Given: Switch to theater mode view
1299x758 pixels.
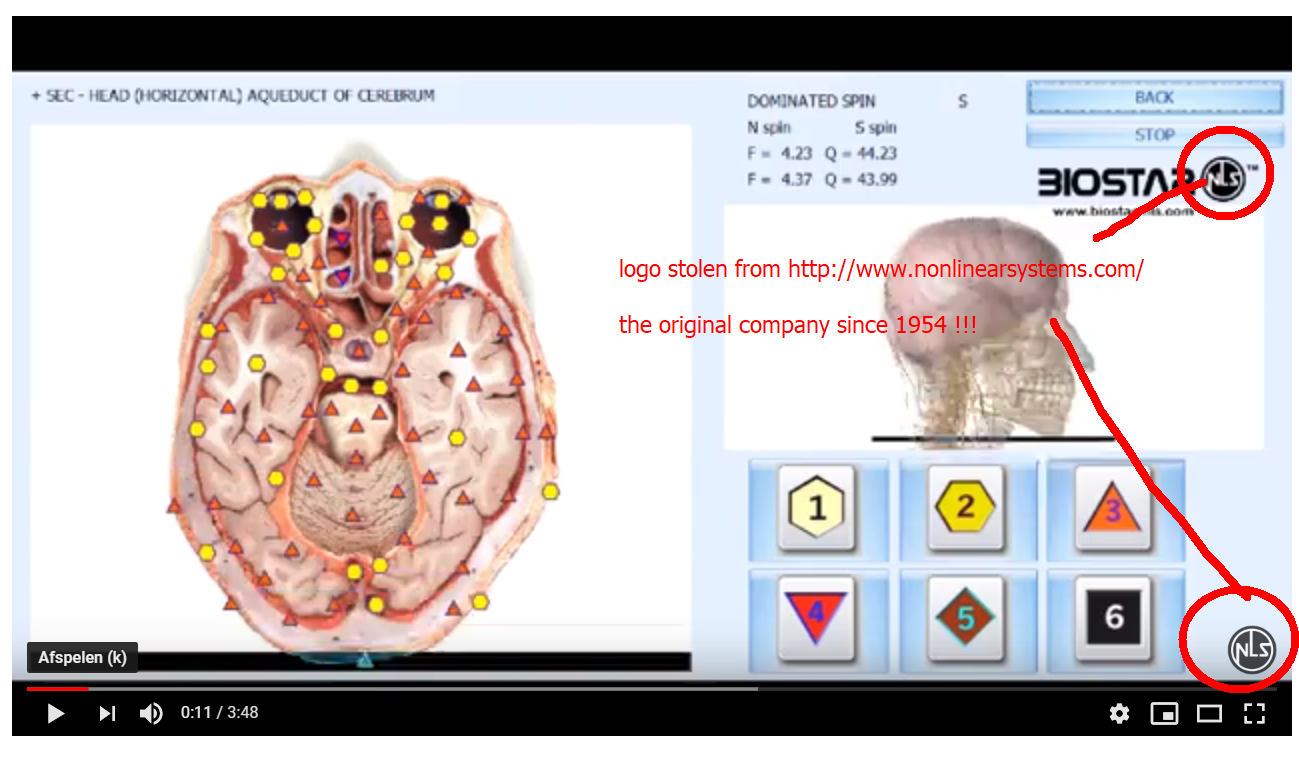Looking at the screenshot, I should (1209, 713).
